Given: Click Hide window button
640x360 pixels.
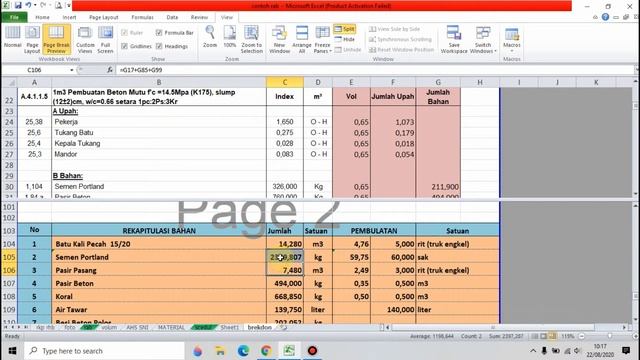Looking at the screenshot, I should 345,39.
